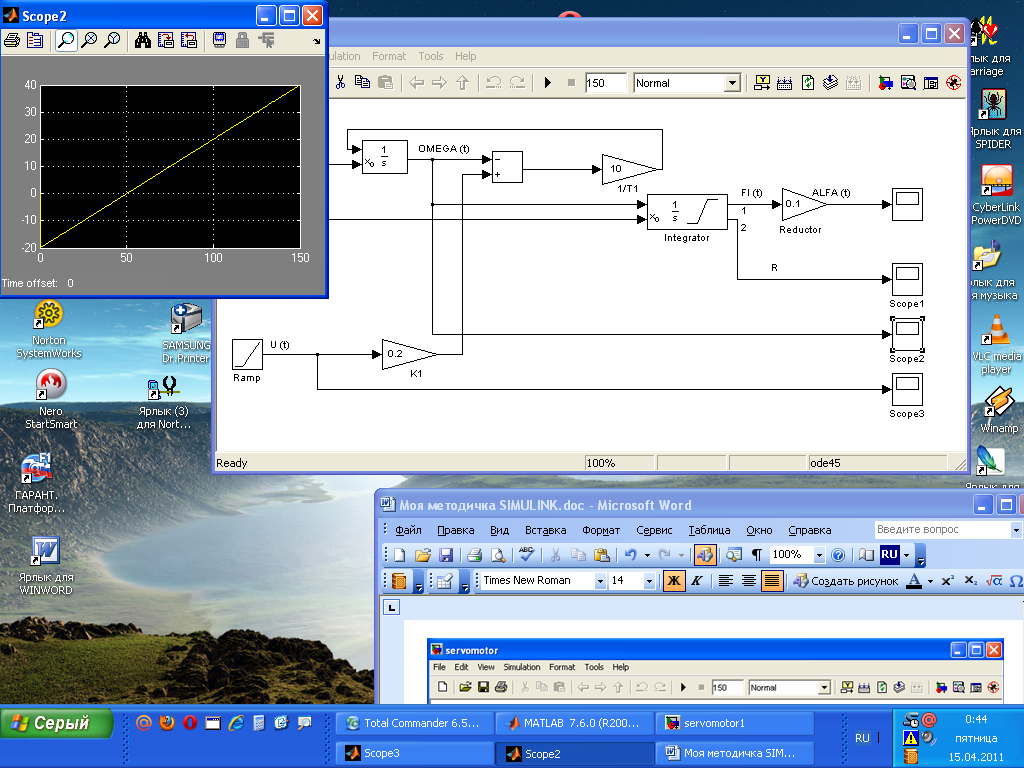Select Scope2 Zoom Y-axis tool

(x=112, y=40)
